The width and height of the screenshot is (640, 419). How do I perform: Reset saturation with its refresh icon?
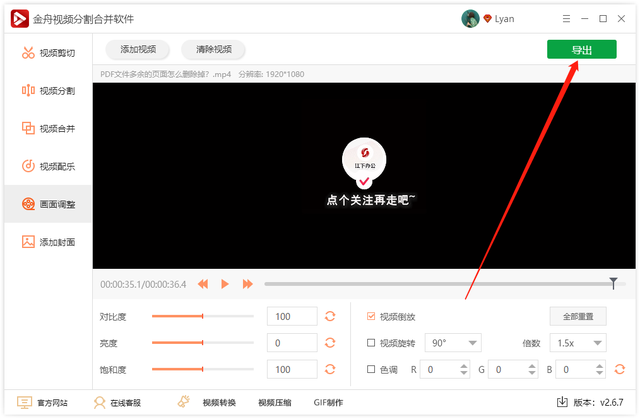point(330,369)
